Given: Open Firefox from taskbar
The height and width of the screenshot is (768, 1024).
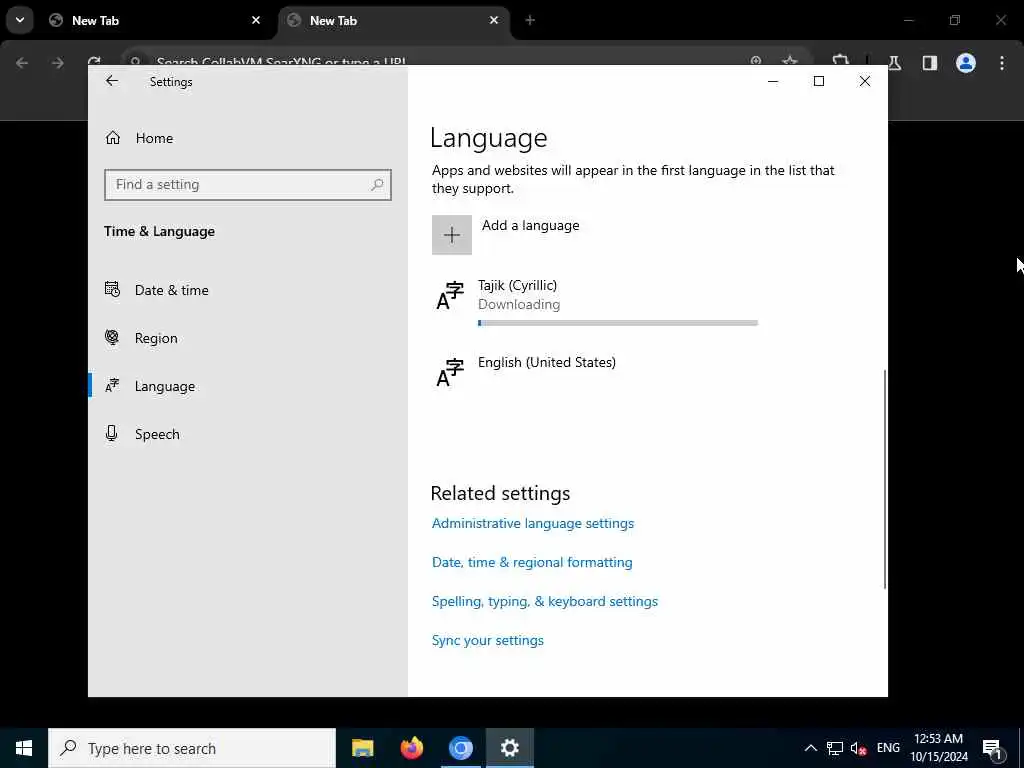Looking at the screenshot, I should pyautogui.click(x=411, y=748).
